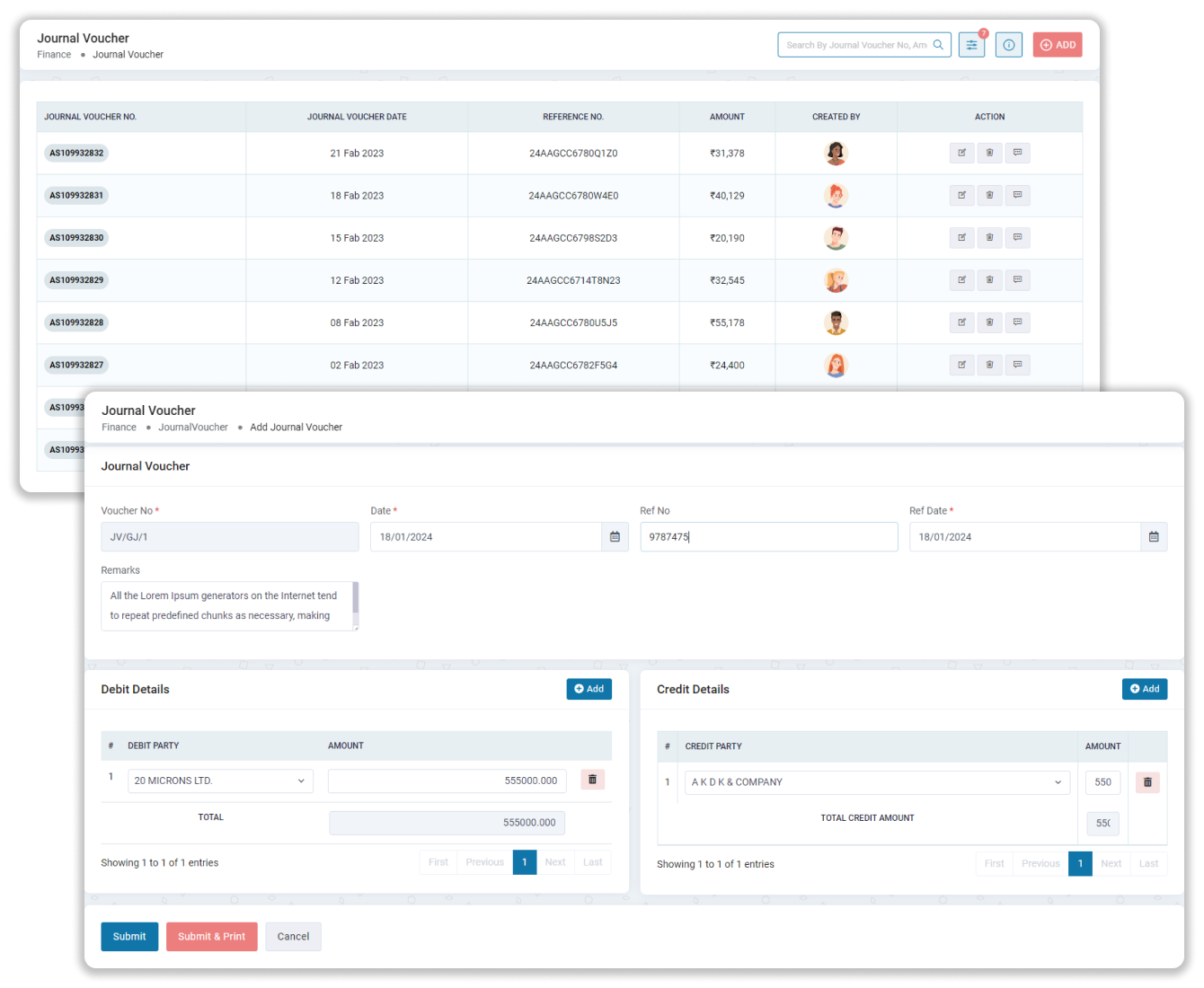Image resolution: width=1204 pixels, height=988 pixels.
Task: Click into the Ref No input field
Action: [x=768, y=537]
